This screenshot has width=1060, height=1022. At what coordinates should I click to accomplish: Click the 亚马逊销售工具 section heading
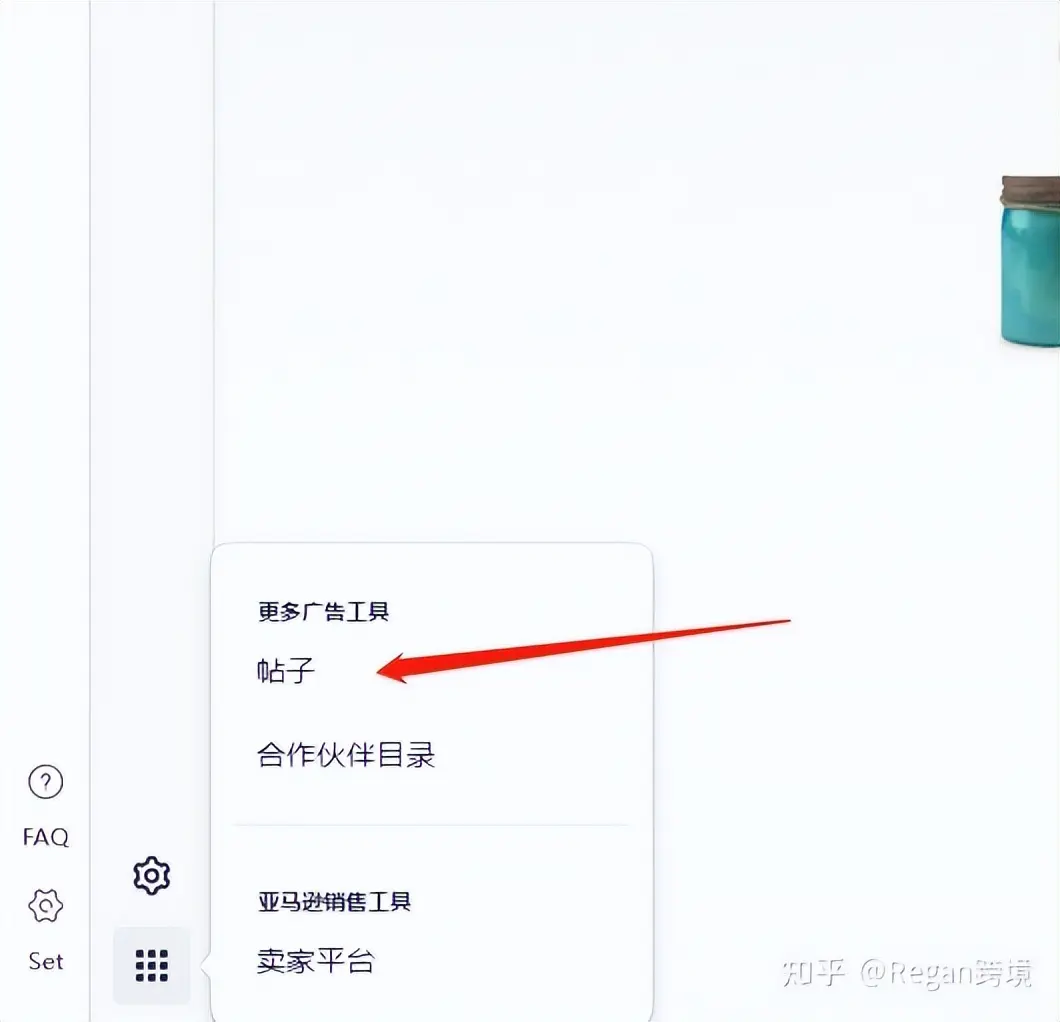point(334,901)
